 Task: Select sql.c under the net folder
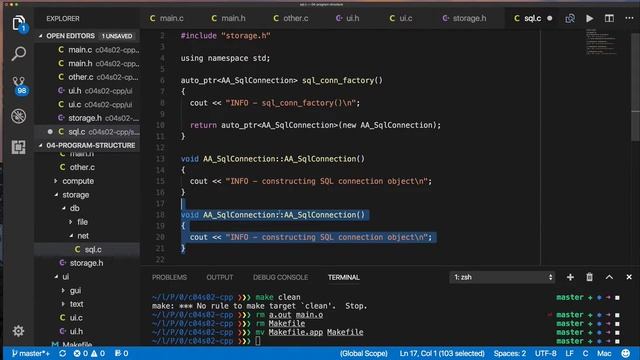pyautogui.click(x=87, y=249)
